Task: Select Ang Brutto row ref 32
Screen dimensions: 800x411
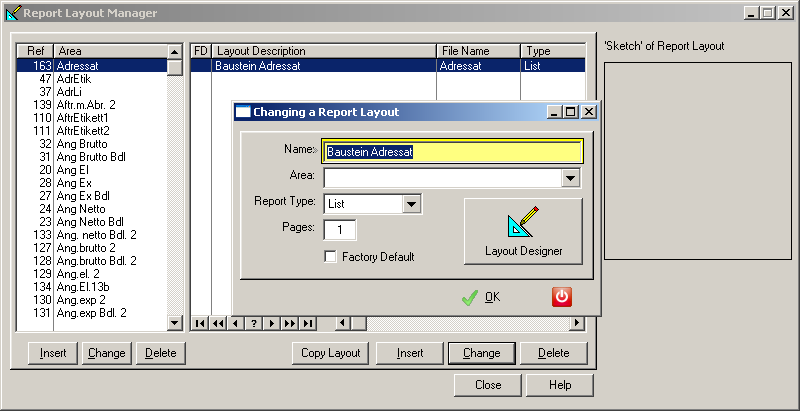Action: [92, 144]
